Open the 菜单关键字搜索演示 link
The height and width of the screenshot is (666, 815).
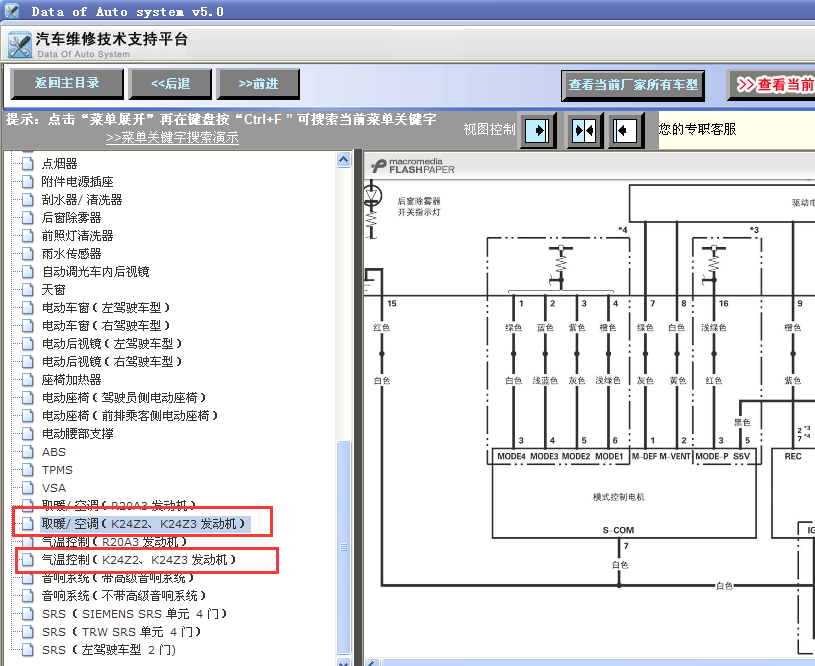172,138
